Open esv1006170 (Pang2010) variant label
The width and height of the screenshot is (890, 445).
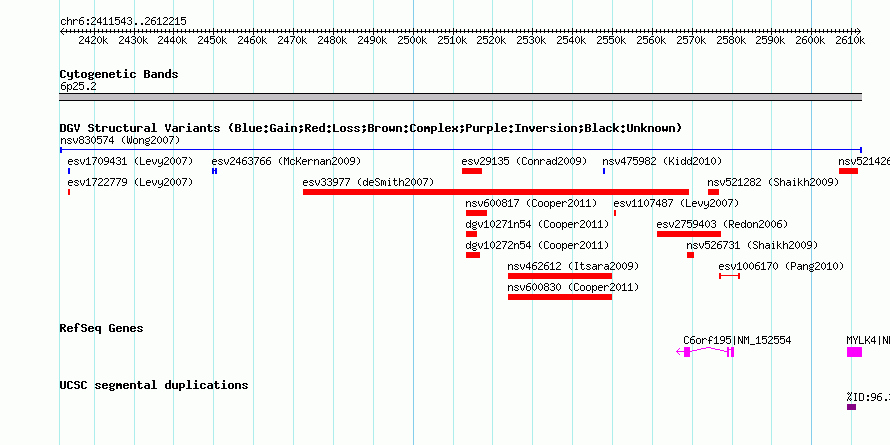[x=782, y=266]
